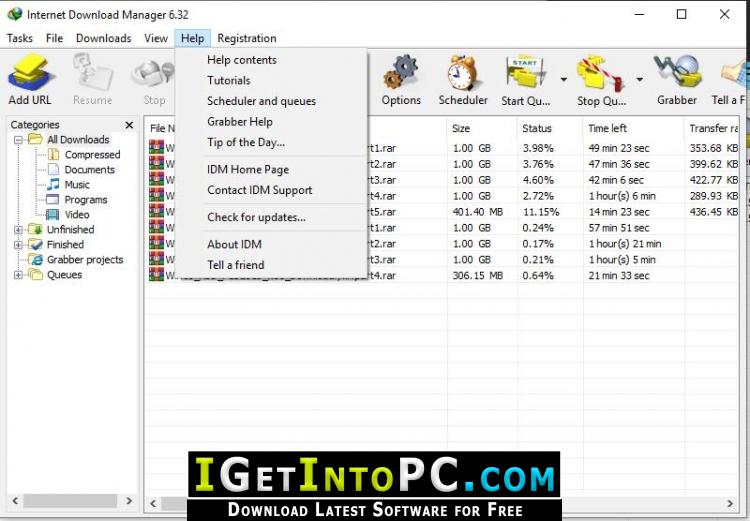
Task: Click the Stop toolbar icon
Action: point(154,74)
